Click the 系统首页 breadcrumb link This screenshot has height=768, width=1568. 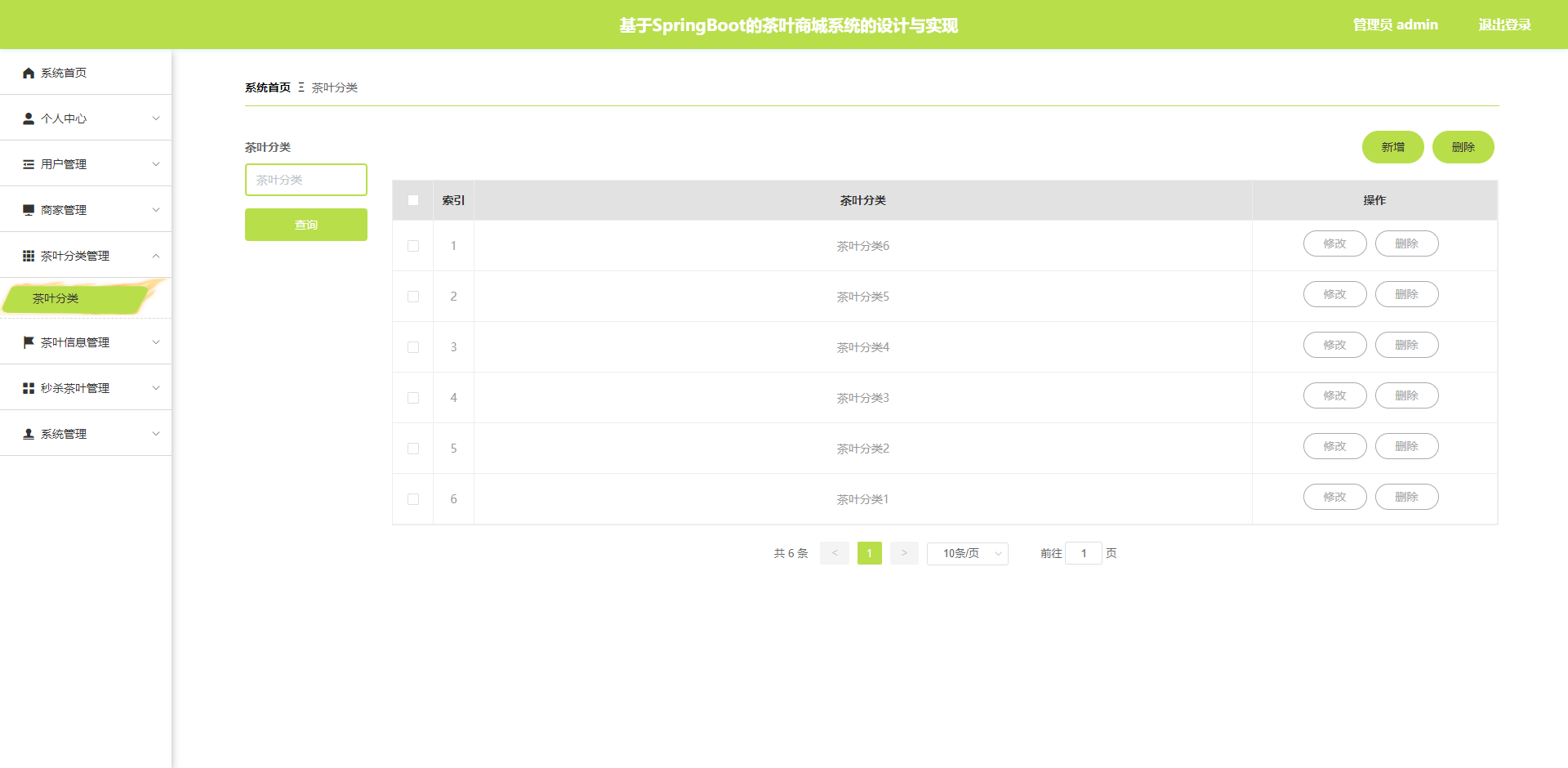coord(268,87)
